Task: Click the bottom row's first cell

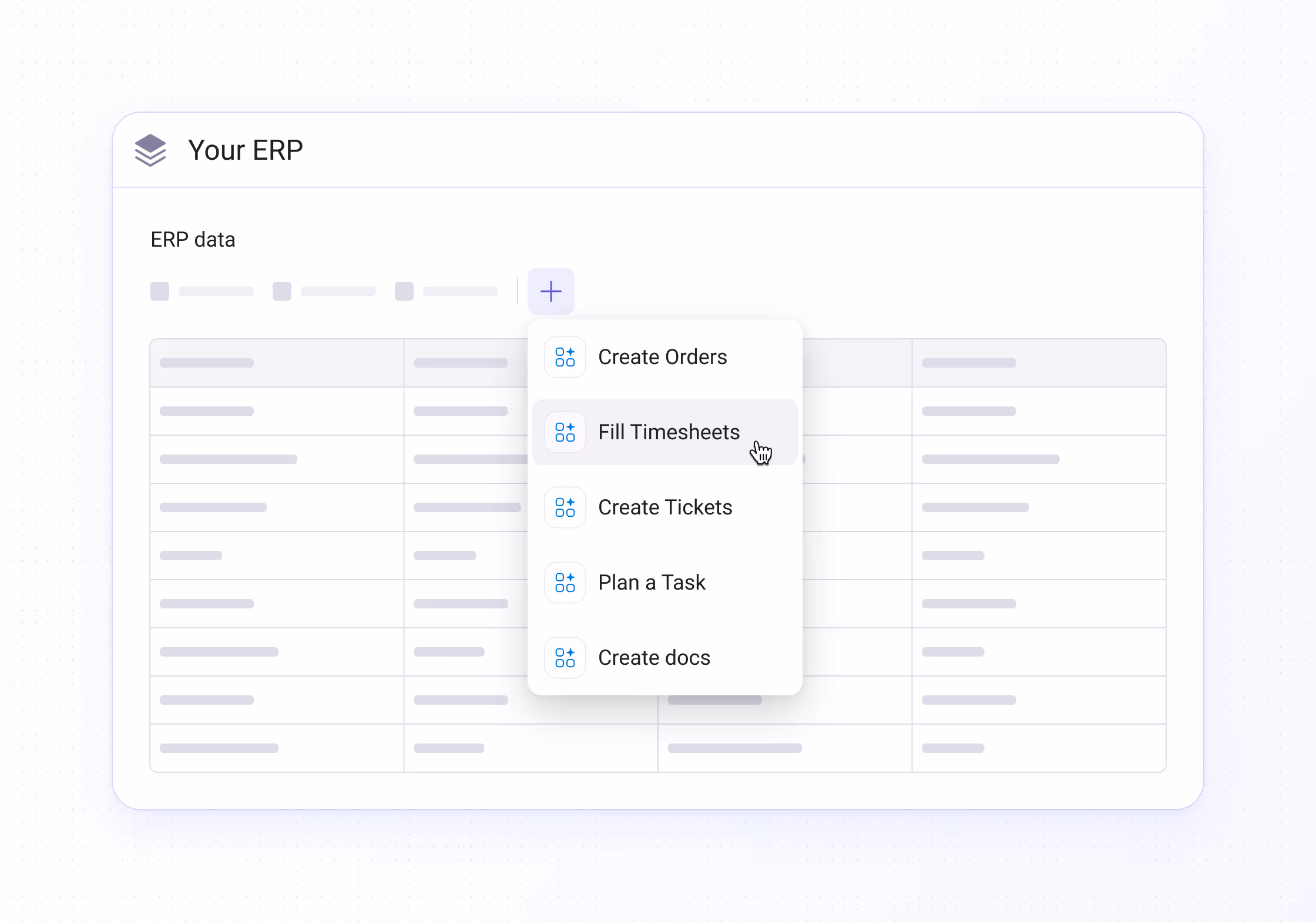Action: tap(277, 748)
